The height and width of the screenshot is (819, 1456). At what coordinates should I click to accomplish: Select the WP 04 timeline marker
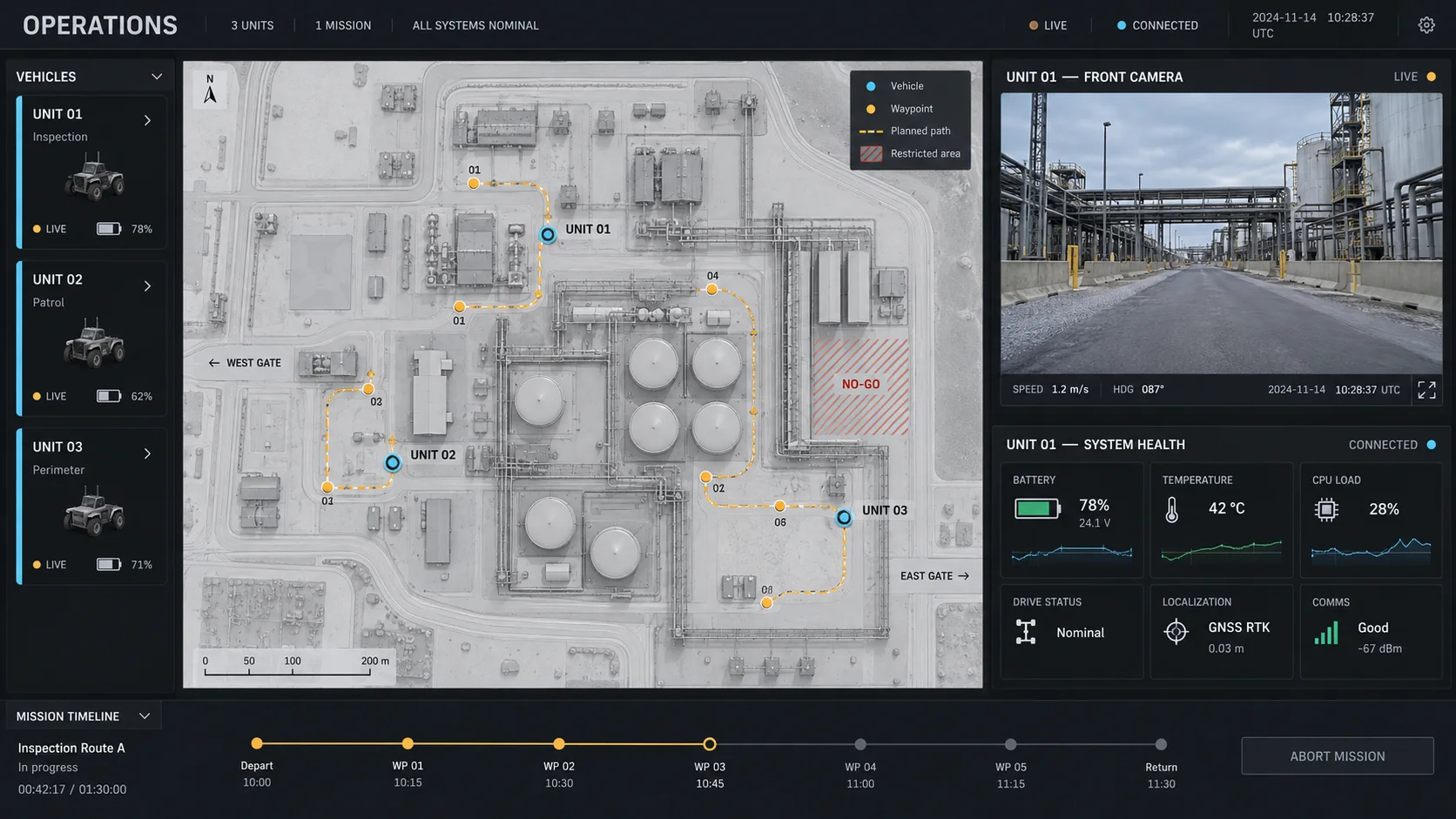point(860,744)
